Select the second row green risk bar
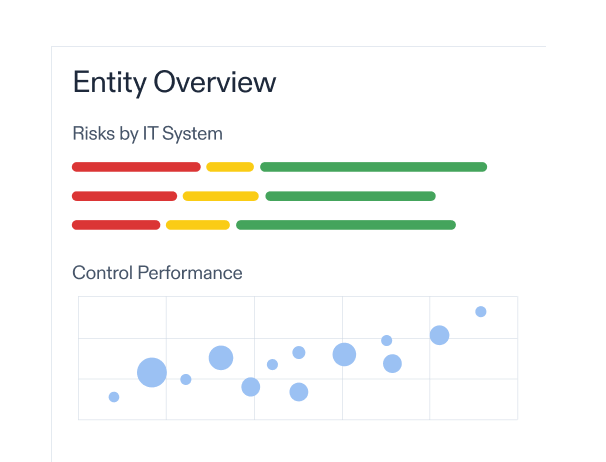 350,196
